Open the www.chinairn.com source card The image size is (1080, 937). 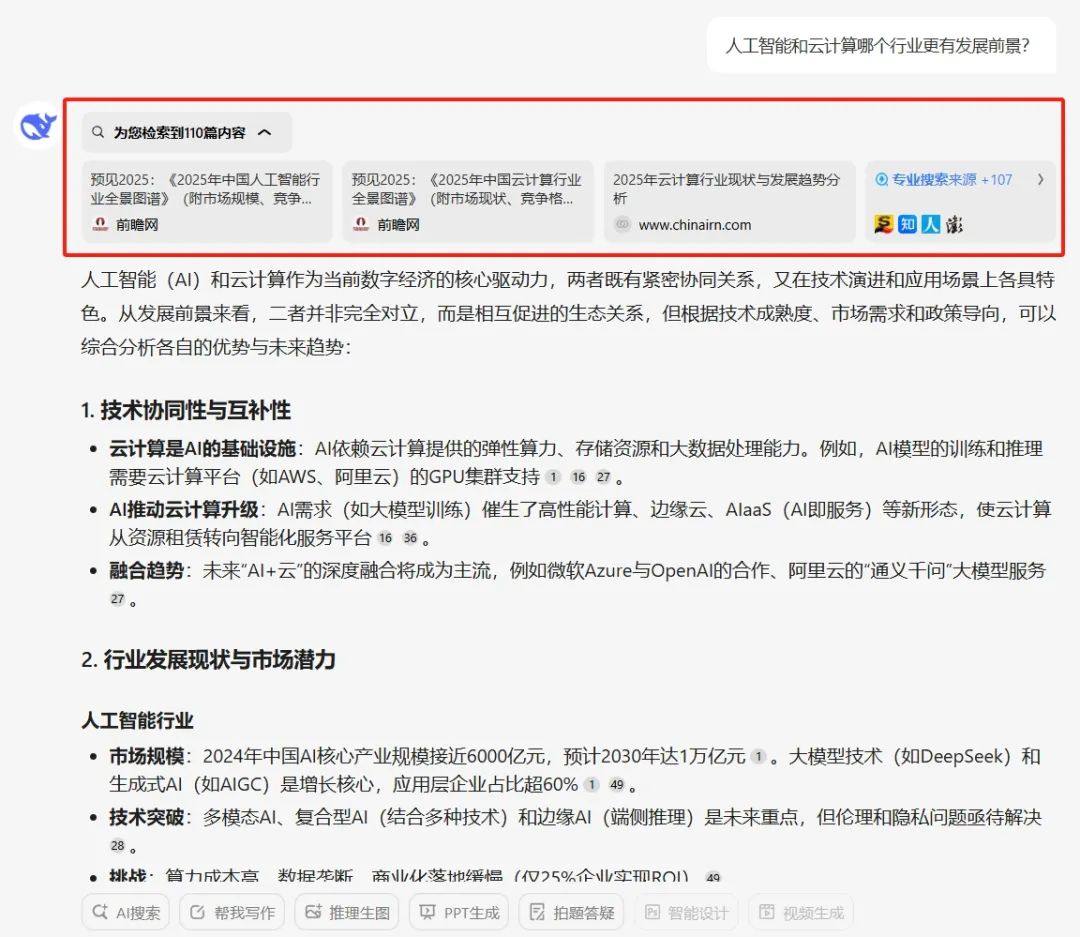[x=729, y=201]
